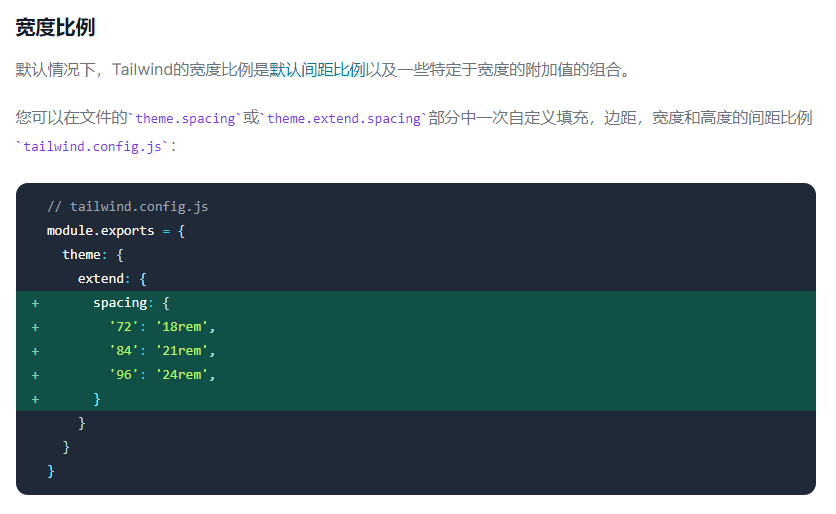This screenshot has width=836, height=514.
Task: Click the plus marker beside '96' line
Action: click(x=35, y=375)
